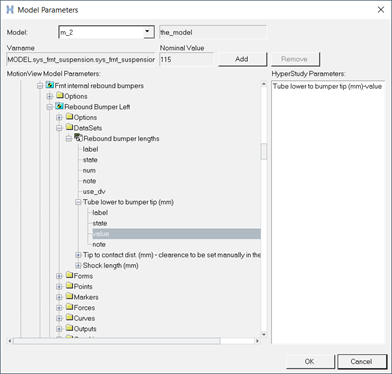This screenshot has height=374, width=392.
Task: Click the folder icon beside DataSets
Action: tap(69, 127)
